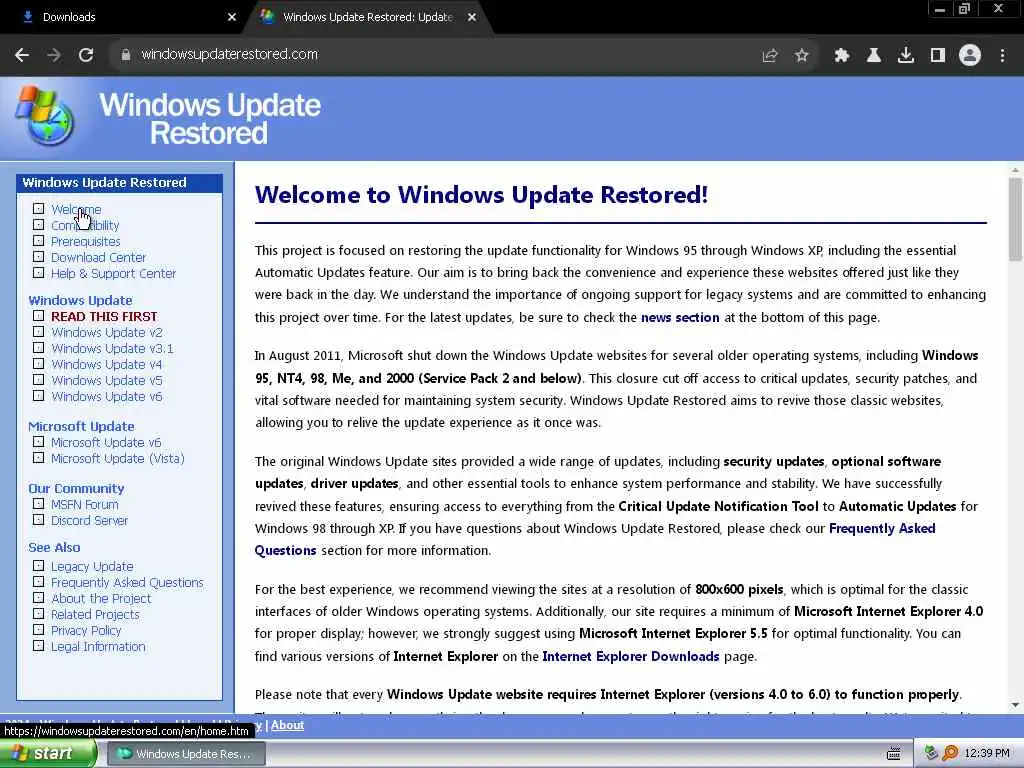Click the square bullet beside Welcome

pos(39,209)
